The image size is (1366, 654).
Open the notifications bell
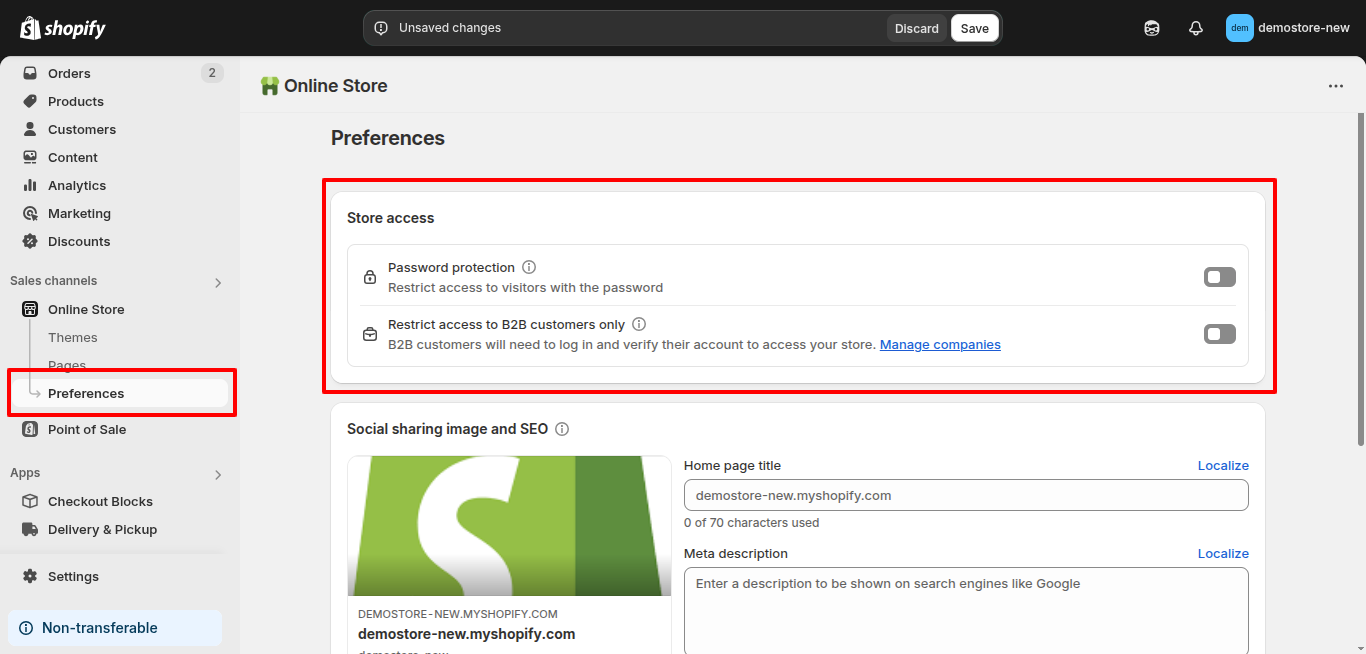[x=1195, y=27]
